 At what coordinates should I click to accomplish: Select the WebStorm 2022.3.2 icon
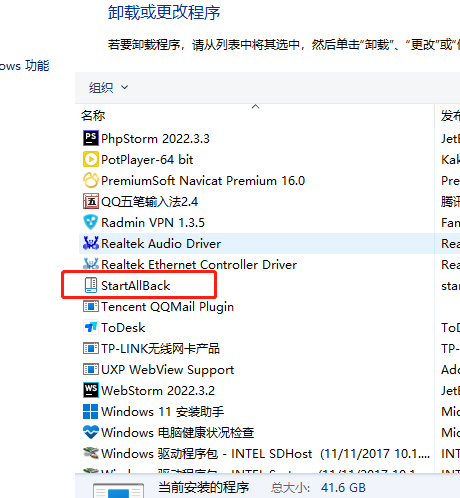click(x=91, y=390)
